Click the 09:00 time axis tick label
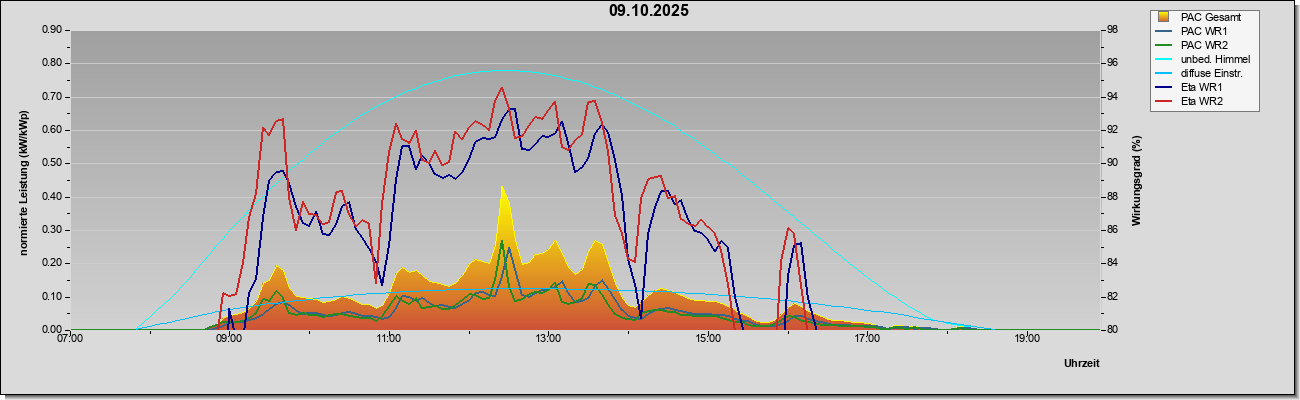This screenshot has width=1300, height=400. [229, 339]
